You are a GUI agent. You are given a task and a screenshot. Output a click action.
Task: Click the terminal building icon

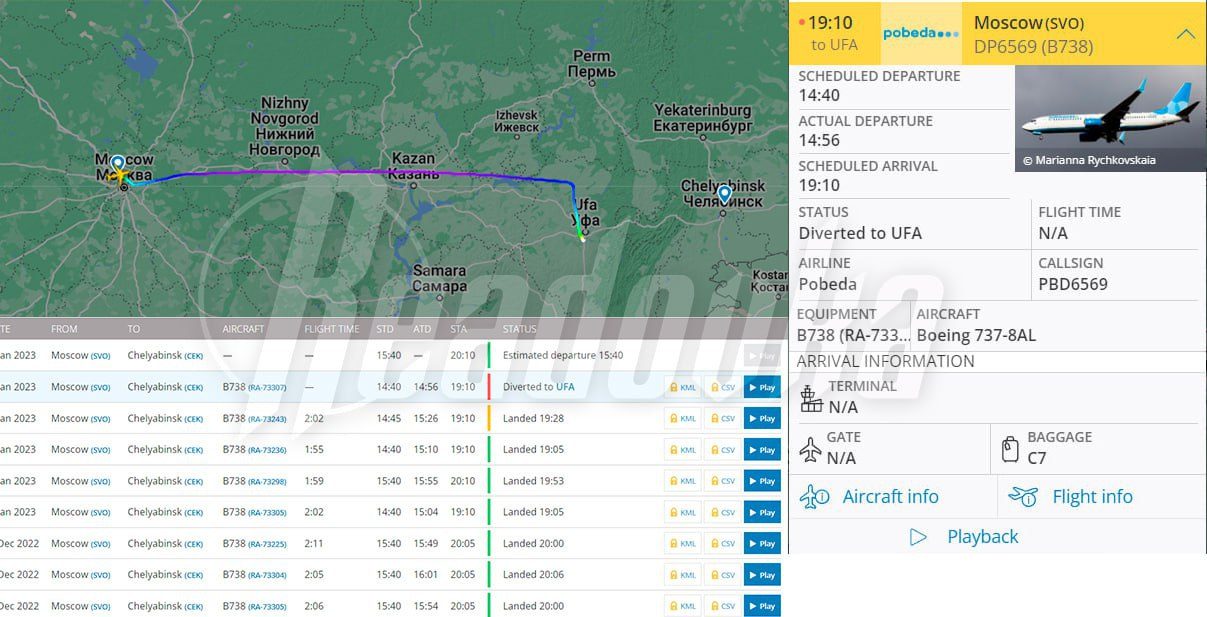[x=811, y=399]
